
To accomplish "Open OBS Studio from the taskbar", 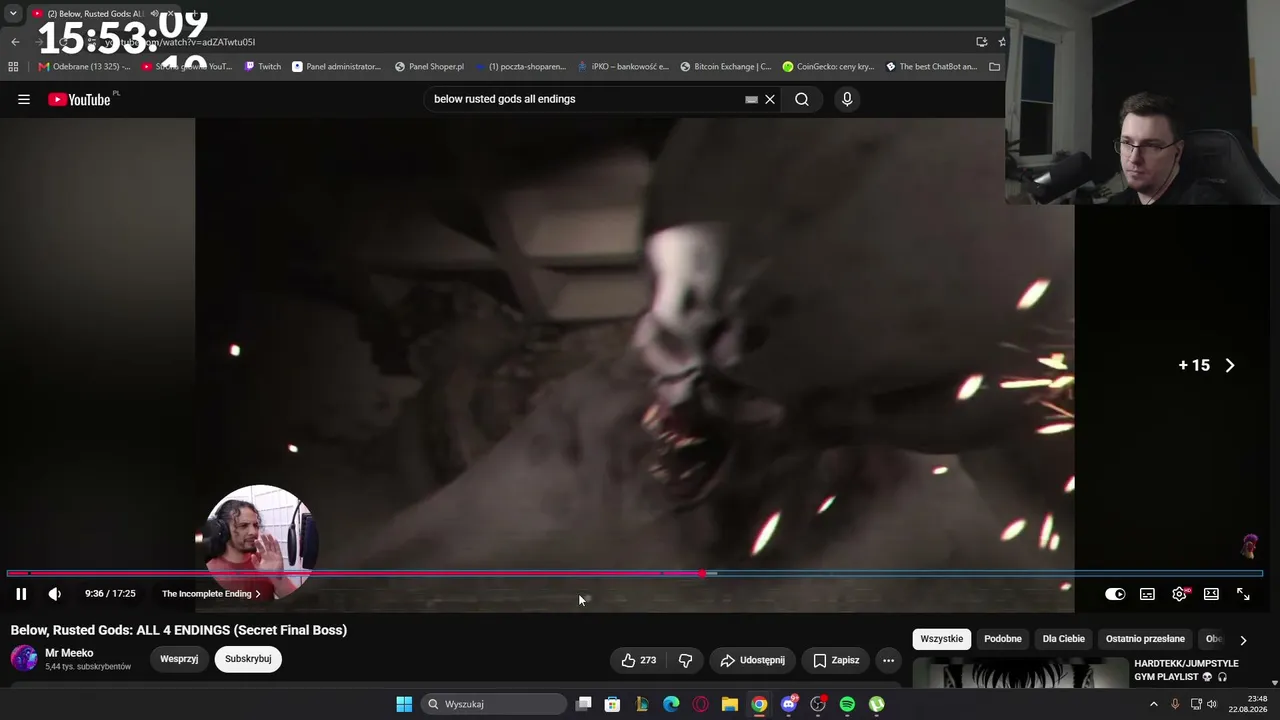I will (818, 704).
